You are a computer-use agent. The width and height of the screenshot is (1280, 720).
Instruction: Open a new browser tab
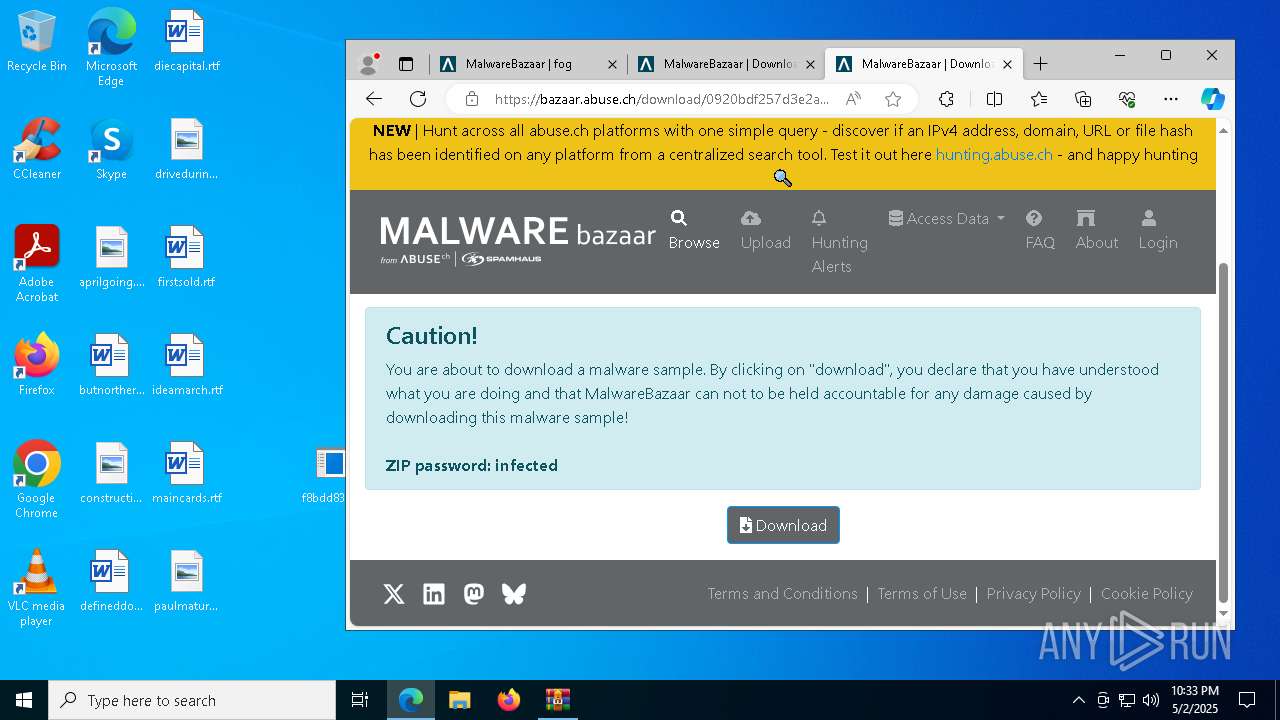(1041, 64)
